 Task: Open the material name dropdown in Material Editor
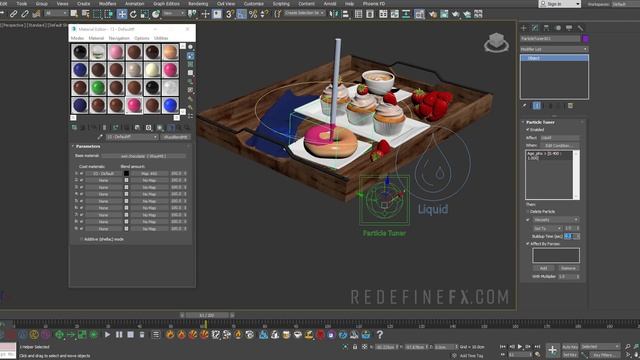point(132,137)
